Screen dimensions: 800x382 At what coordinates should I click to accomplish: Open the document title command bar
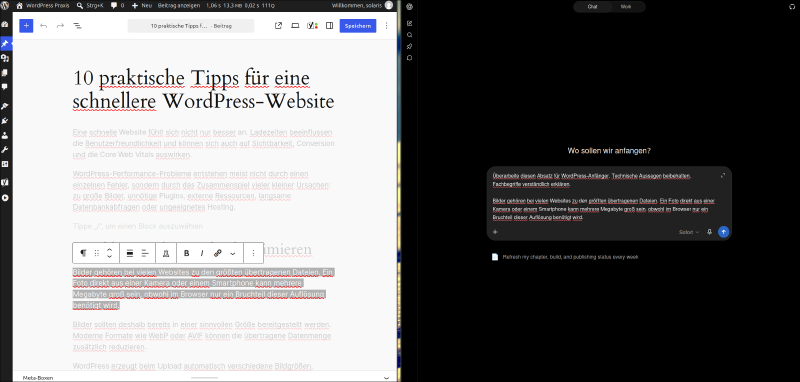coord(191,26)
